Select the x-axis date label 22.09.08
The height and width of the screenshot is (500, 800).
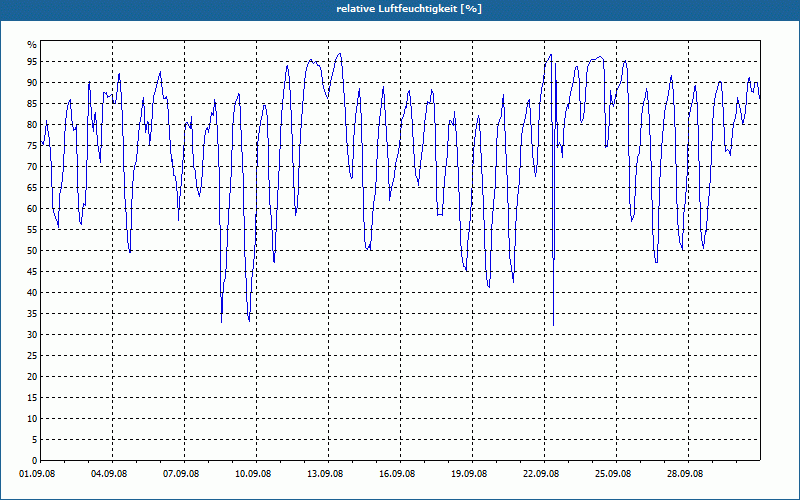tap(540, 474)
